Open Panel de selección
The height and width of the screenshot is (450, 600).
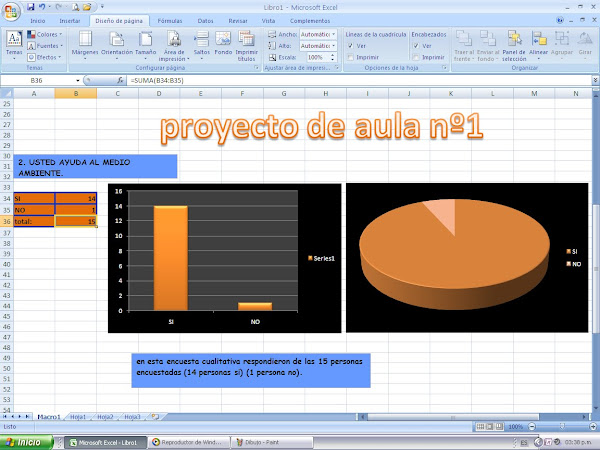point(514,45)
